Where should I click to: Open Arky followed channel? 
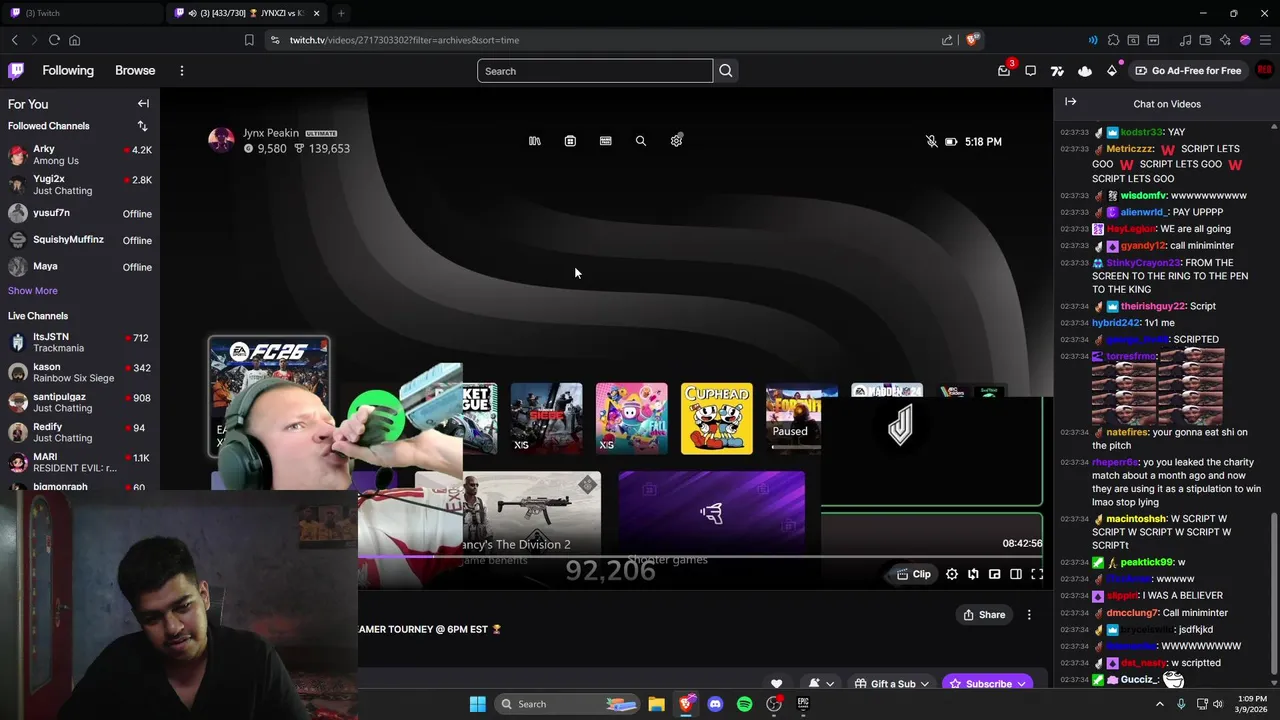80,155
